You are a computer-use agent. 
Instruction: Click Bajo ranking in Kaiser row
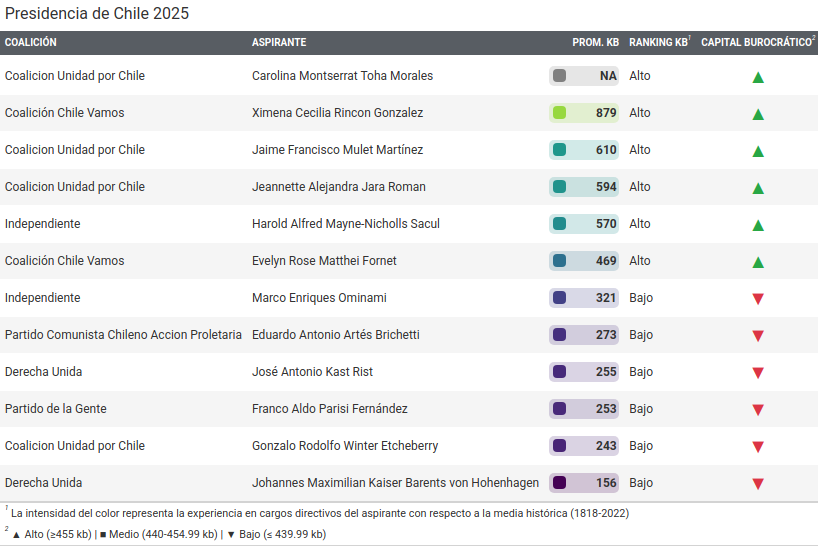click(641, 483)
